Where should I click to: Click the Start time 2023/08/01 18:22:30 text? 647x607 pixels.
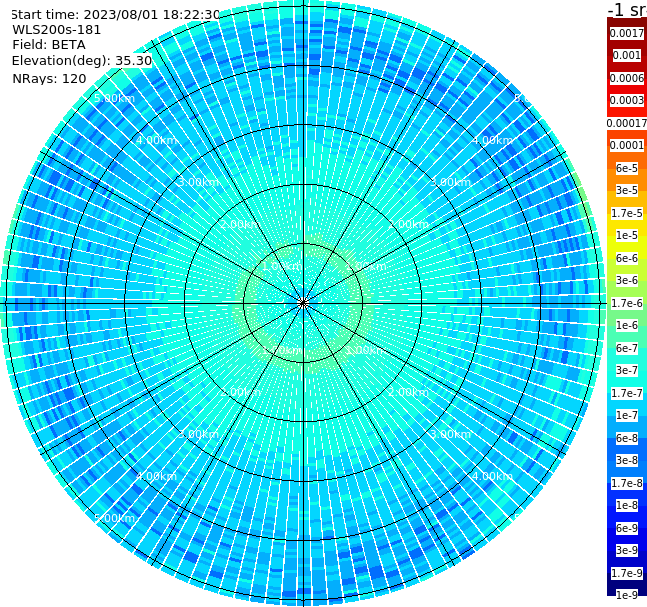[116, 14]
